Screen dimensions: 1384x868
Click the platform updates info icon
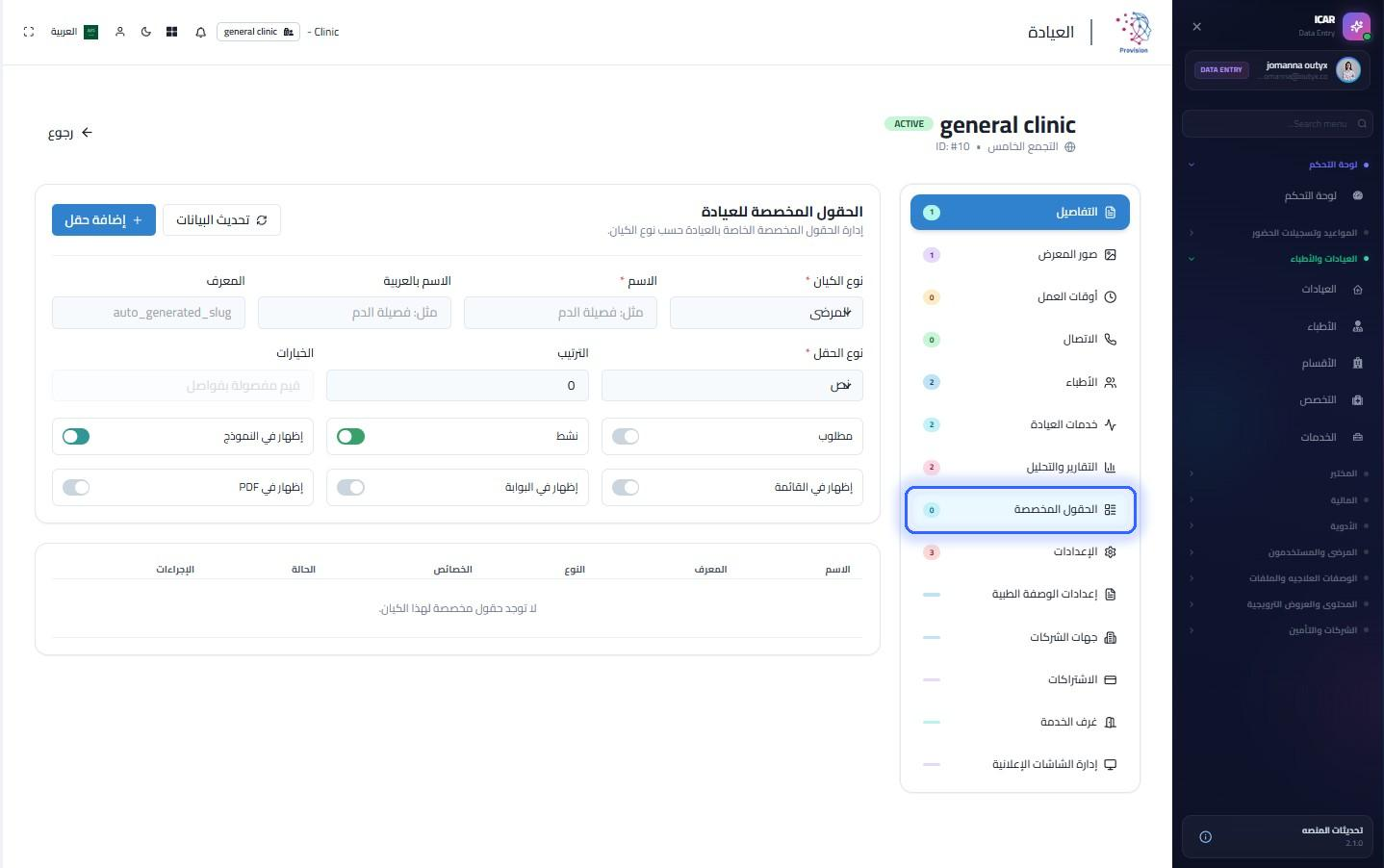point(1205,837)
